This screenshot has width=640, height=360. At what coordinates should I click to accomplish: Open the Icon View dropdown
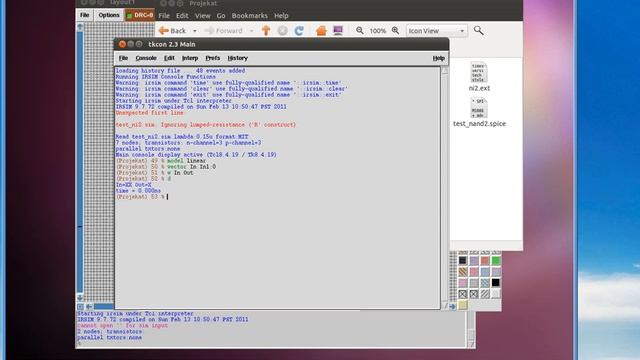click(436, 31)
